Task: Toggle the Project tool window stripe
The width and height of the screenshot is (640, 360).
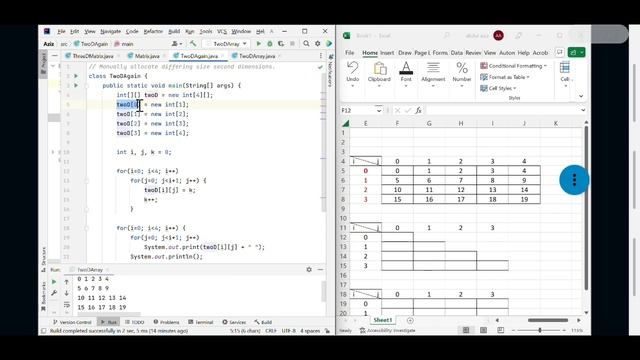Action: coord(44,64)
